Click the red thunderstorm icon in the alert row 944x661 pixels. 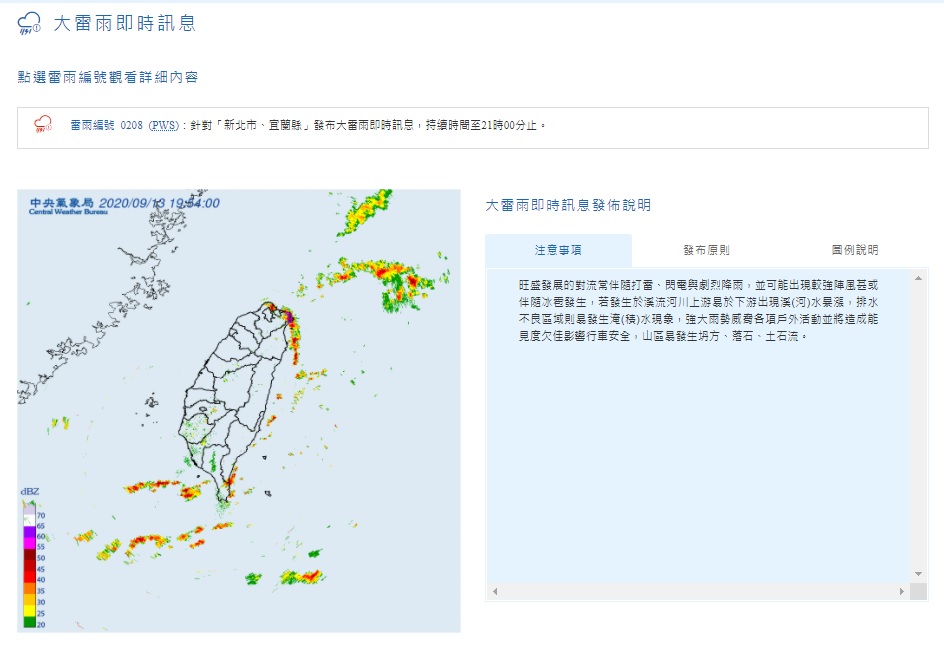[43, 125]
